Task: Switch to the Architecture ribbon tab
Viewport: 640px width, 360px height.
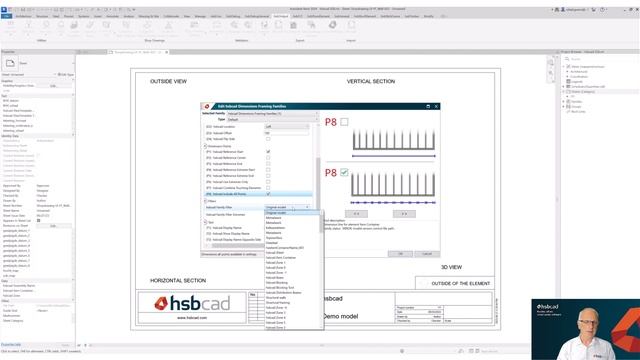Action: point(23,16)
